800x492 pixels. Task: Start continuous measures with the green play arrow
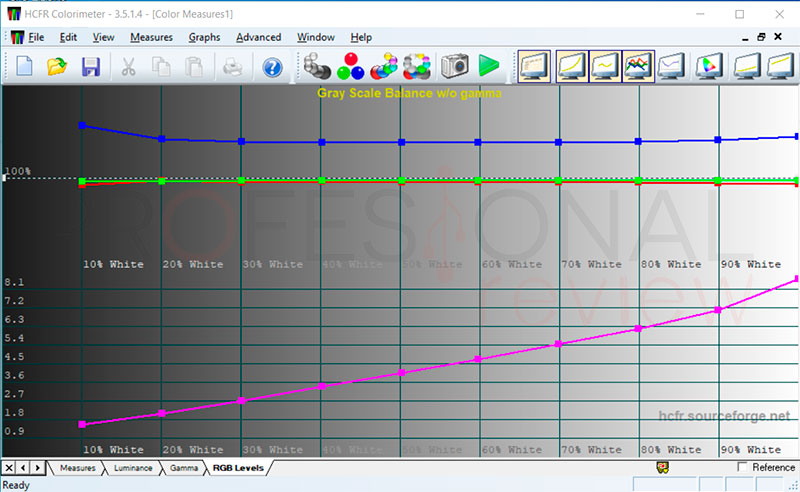coord(489,66)
